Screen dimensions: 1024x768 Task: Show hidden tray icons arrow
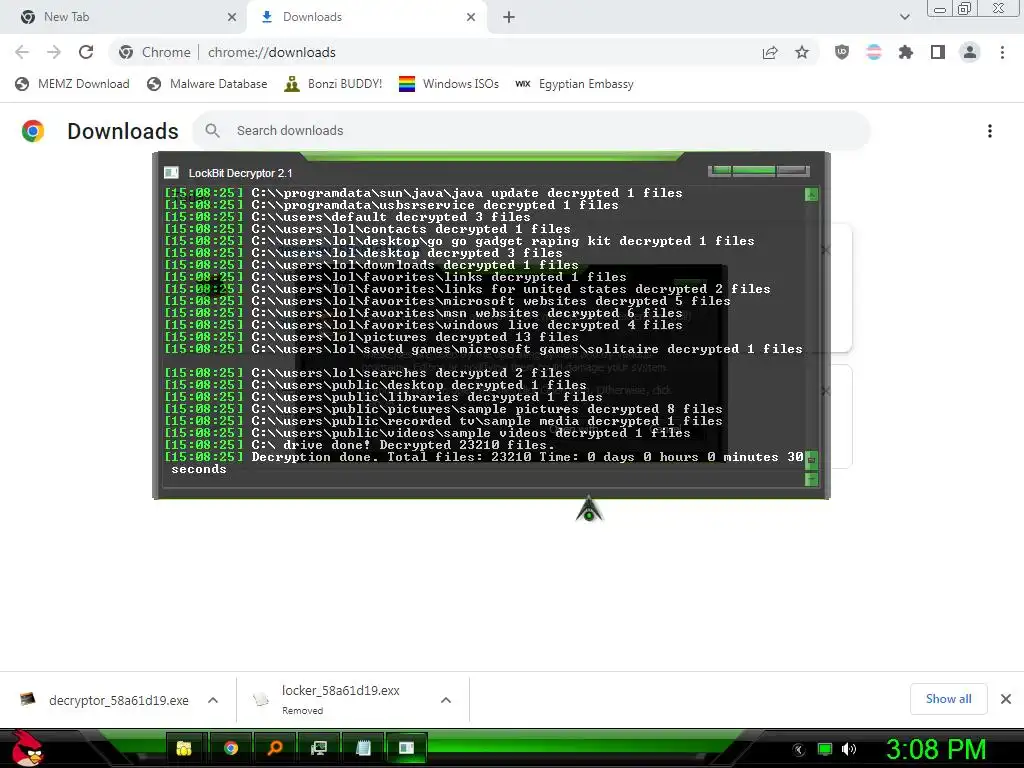799,750
